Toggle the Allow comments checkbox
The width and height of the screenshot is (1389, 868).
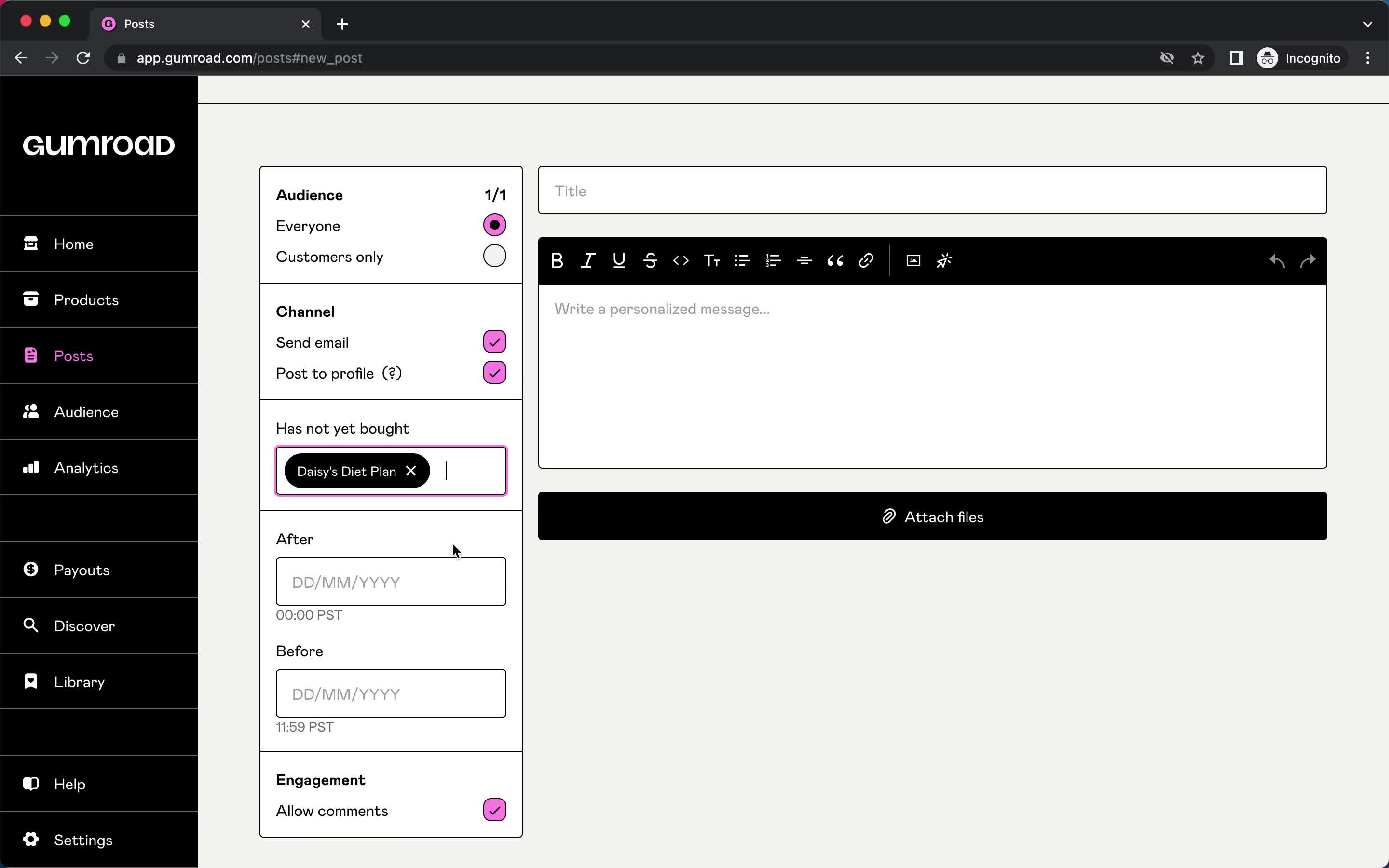(x=494, y=810)
